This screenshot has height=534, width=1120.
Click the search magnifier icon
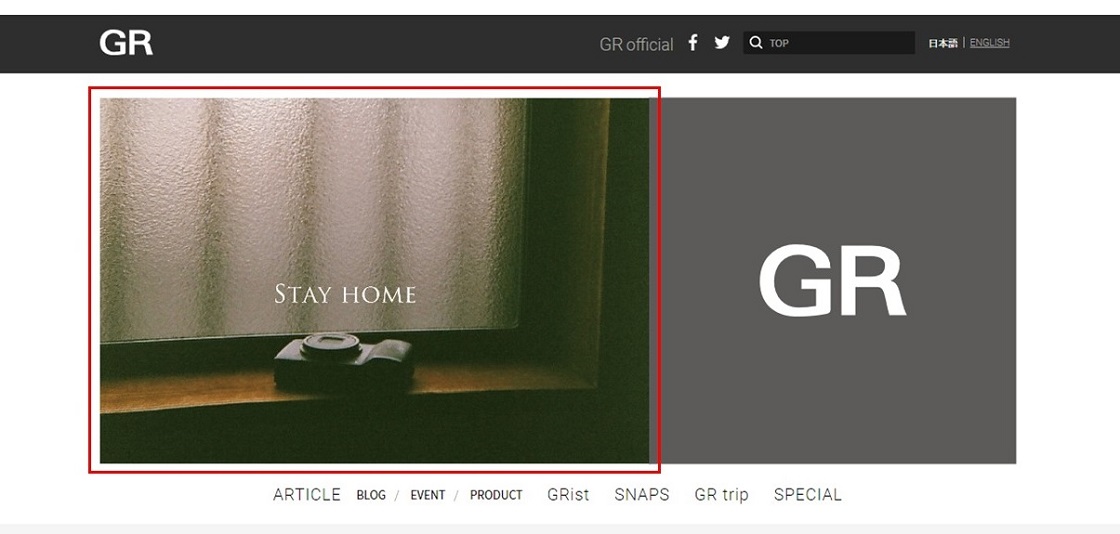click(x=756, y=43)
